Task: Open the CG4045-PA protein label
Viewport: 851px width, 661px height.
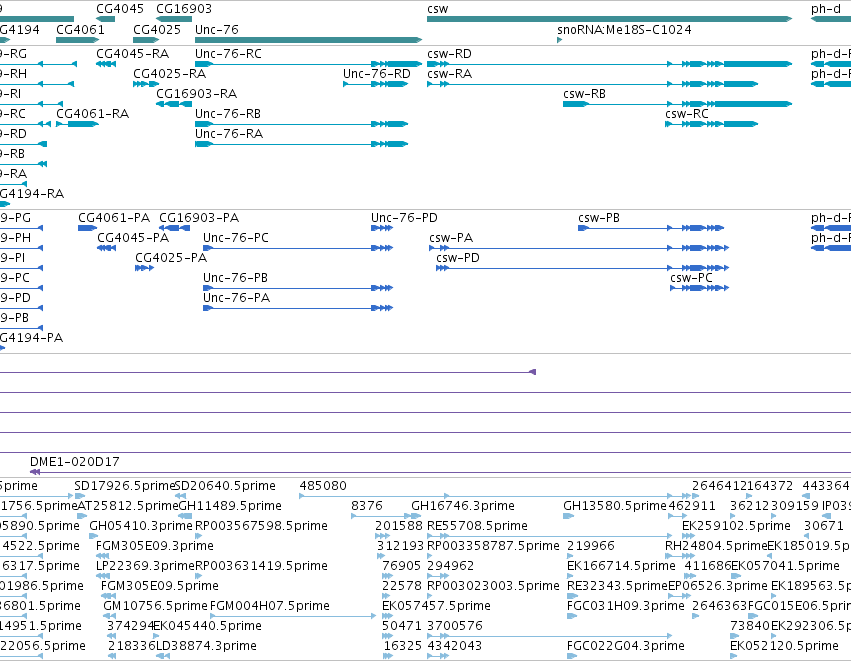Action: point(133,238)
